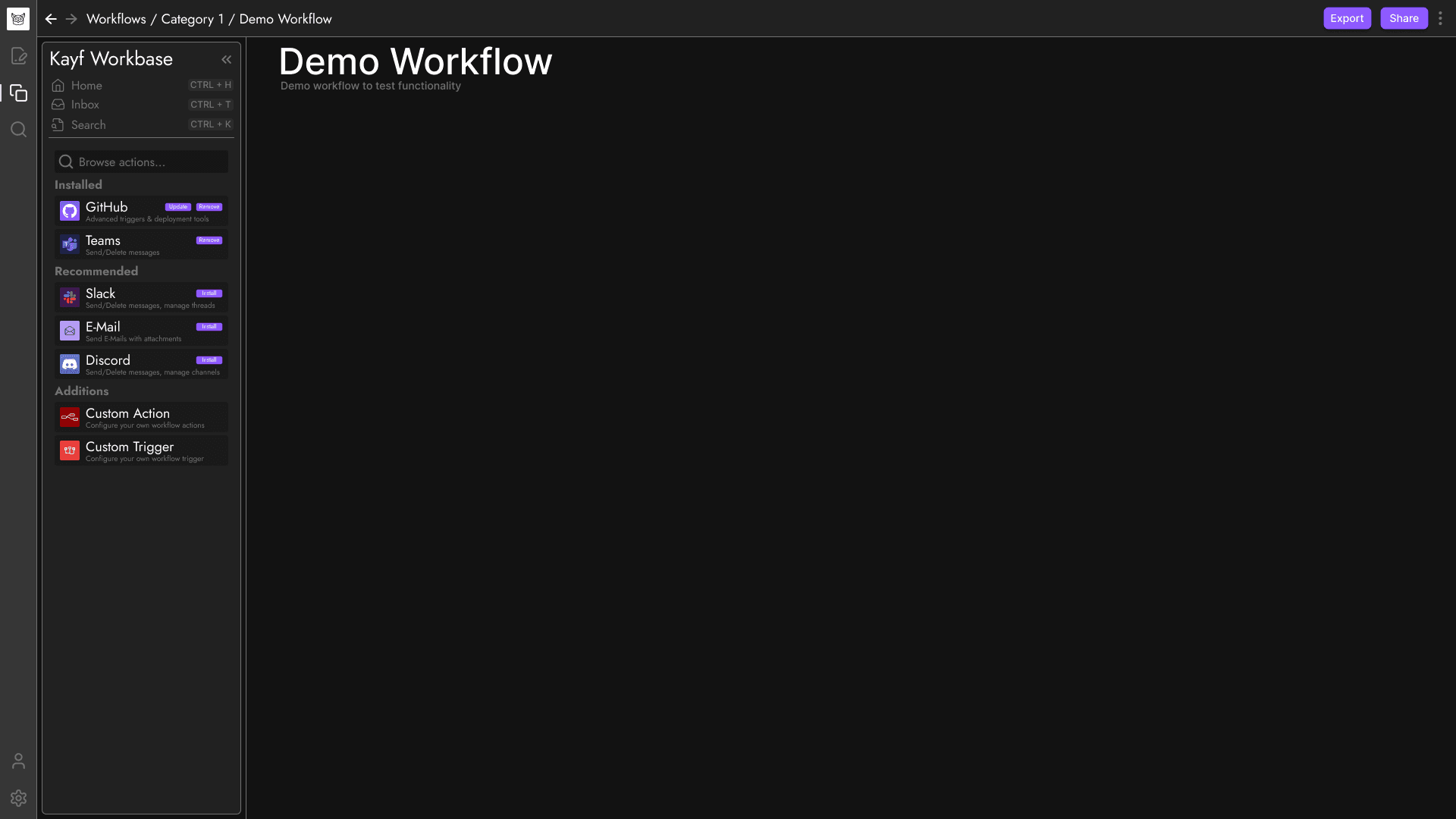Click the Settings gear icon
The height and width of the screenshot is (819, 1456).
pyautogui.click(x=18, y=798)
